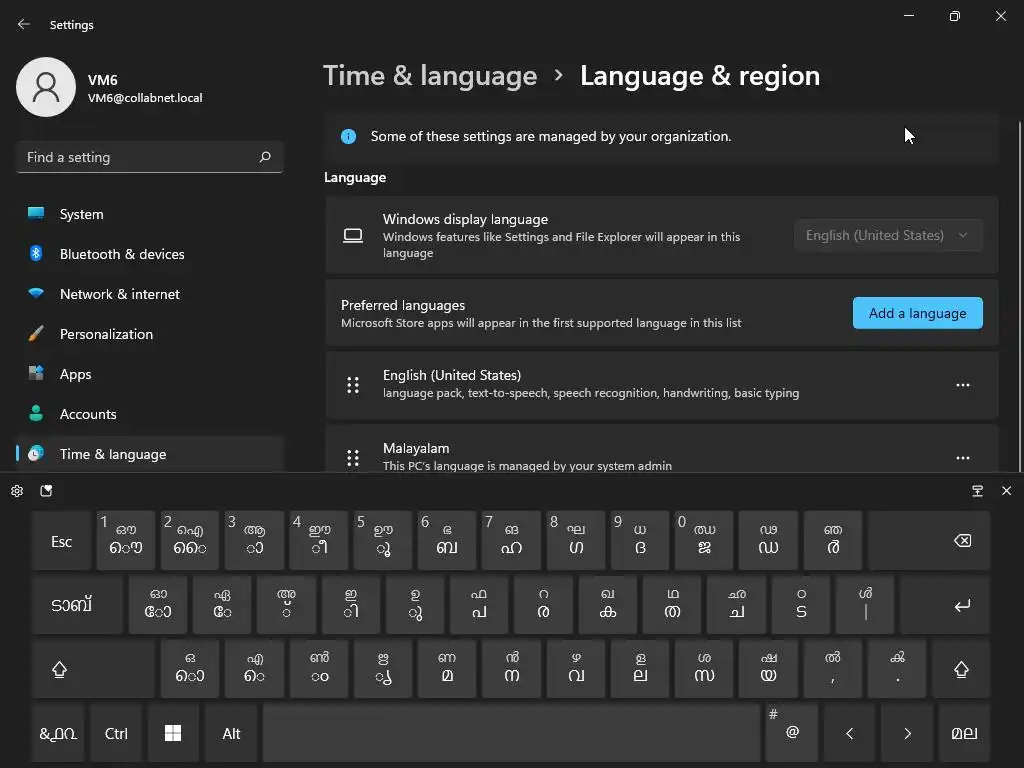Open the keyboard clipboard icon
This screenshot has height=768, width=1024.
(46, 491)
